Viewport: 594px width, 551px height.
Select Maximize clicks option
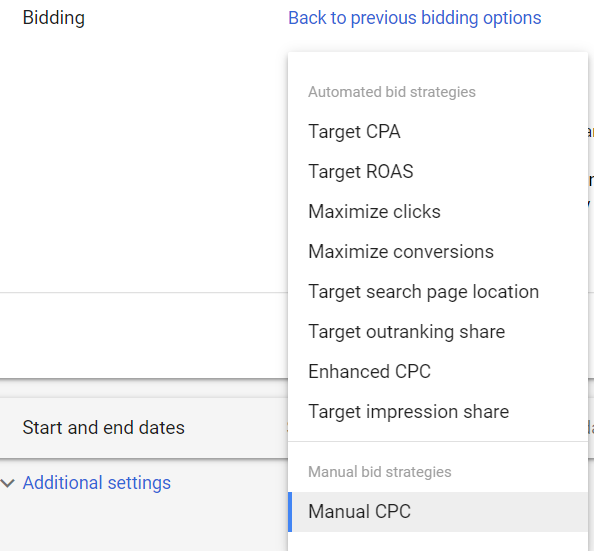[438, 211]
